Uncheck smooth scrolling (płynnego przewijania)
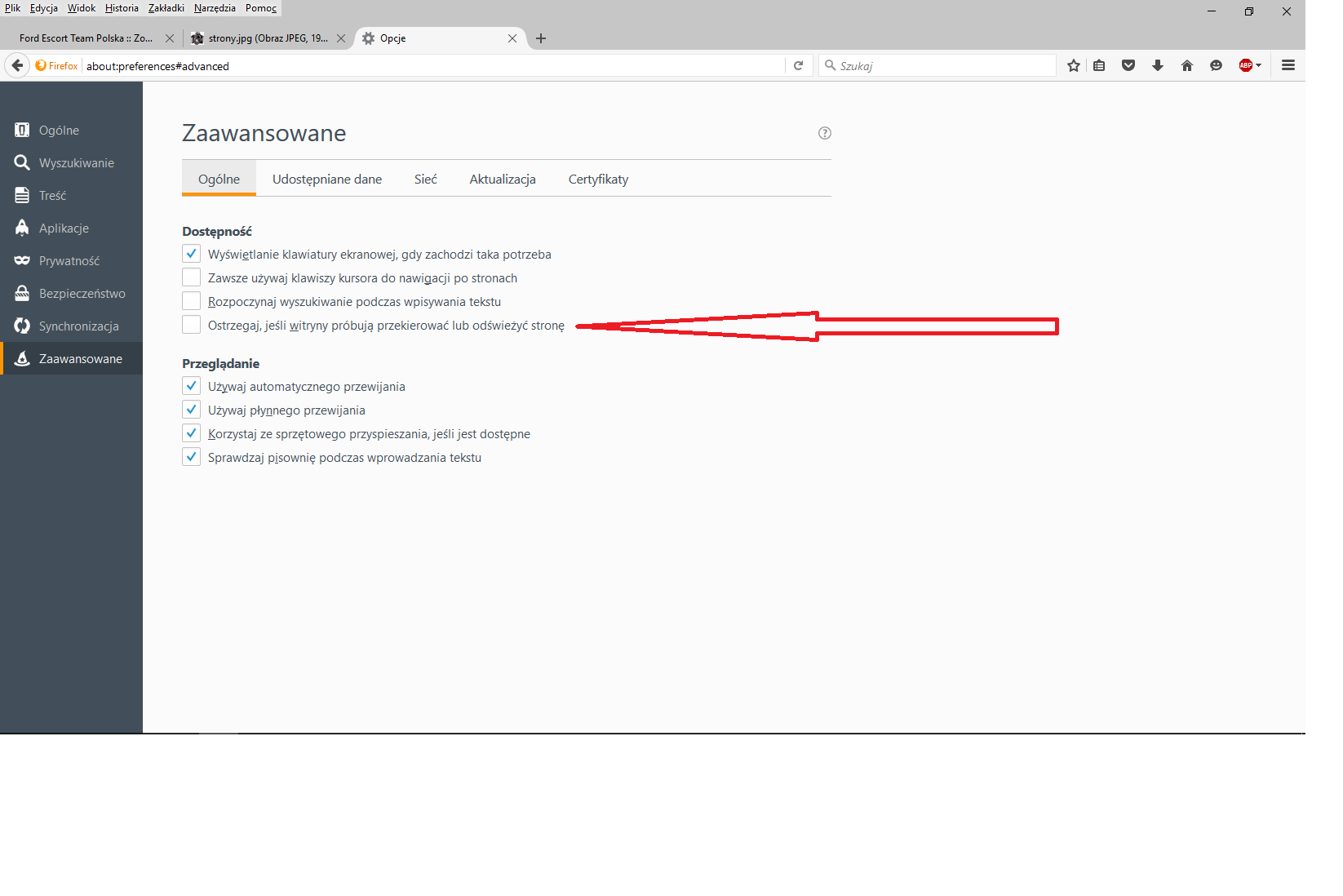Viewport: 1343px width, 896px height. coord(192,410)
